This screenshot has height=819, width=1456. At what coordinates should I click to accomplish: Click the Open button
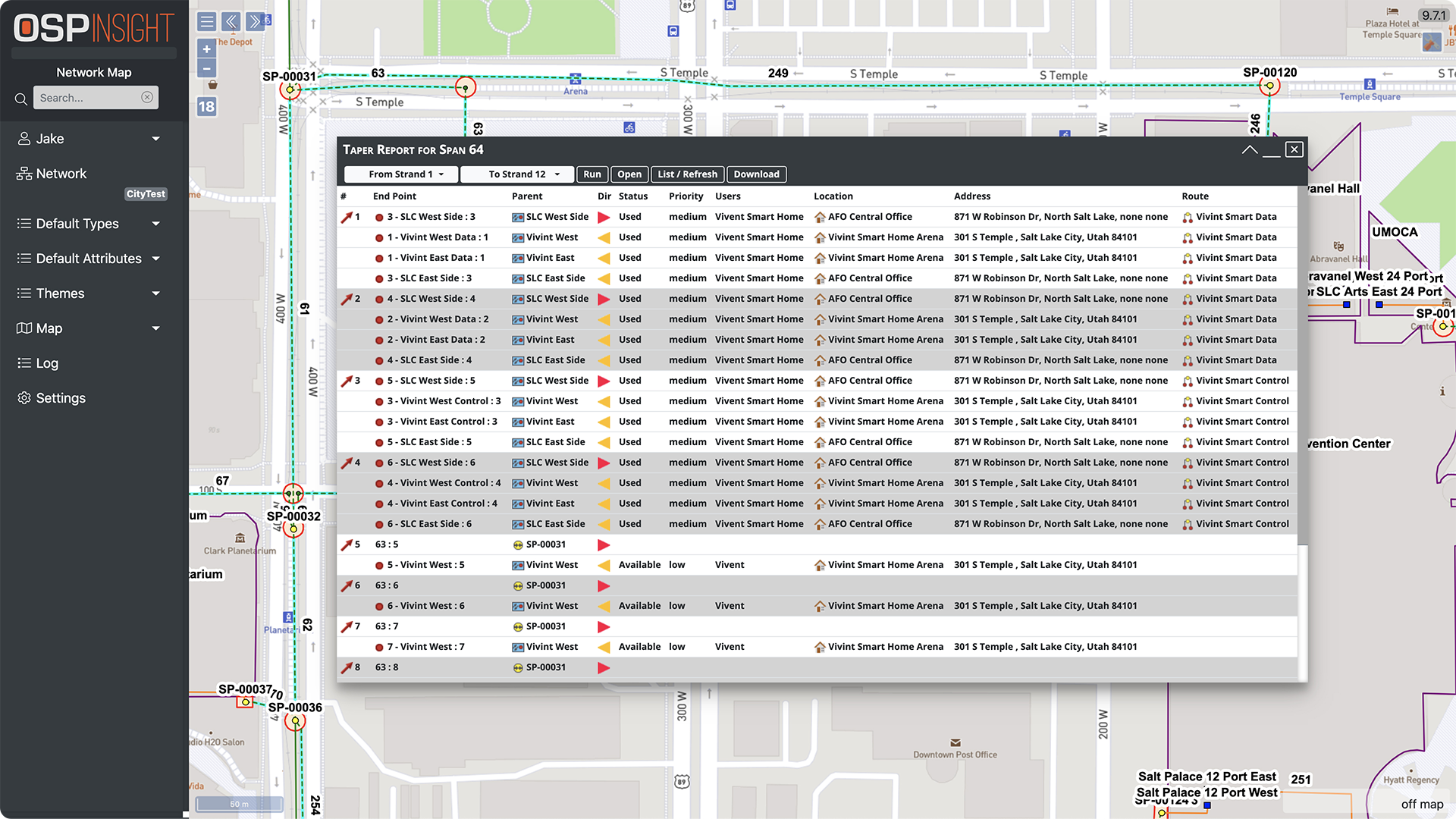[x=629, y=174]
